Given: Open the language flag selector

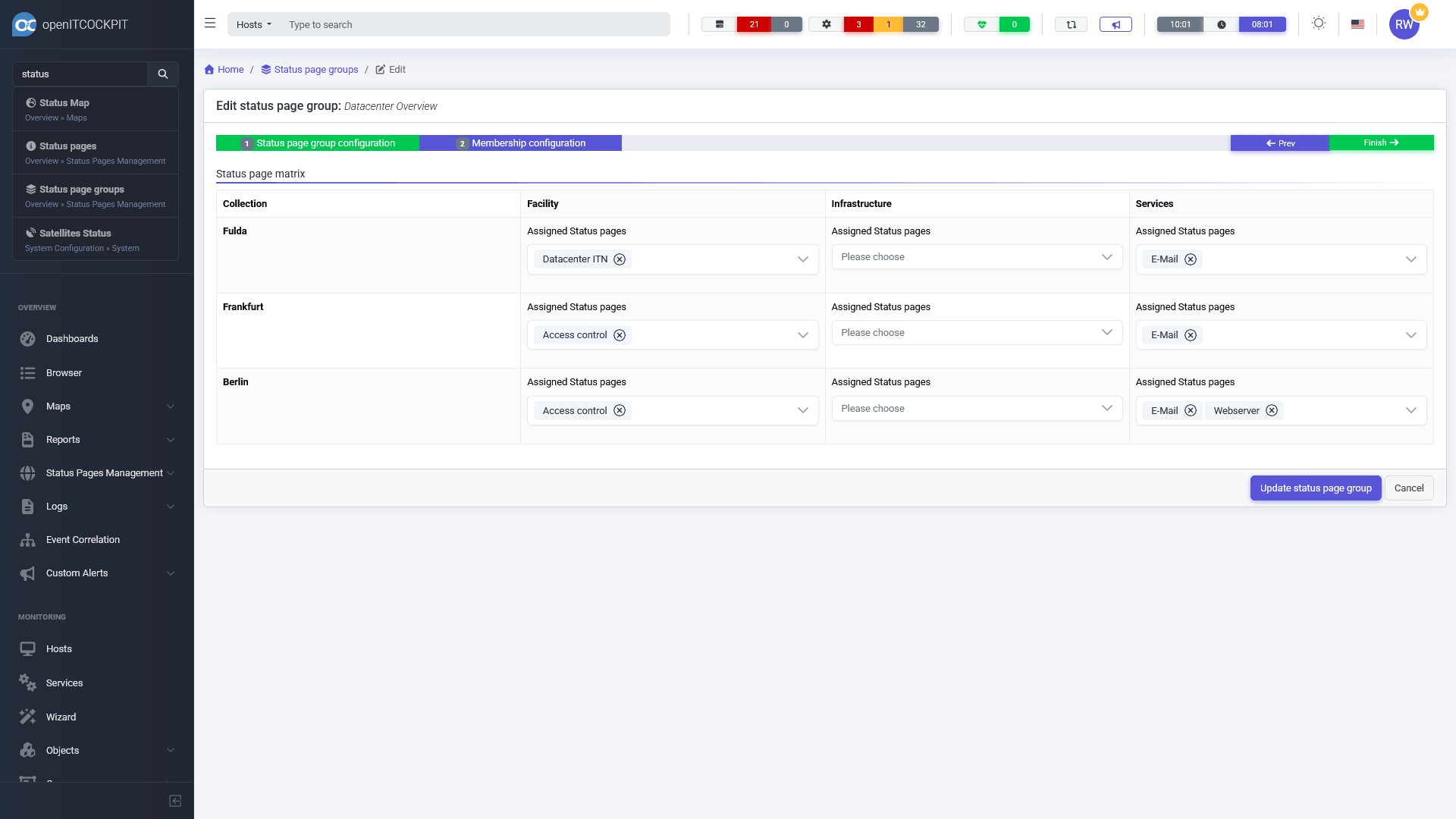Looking at the screenshot, I should 1357,24.
